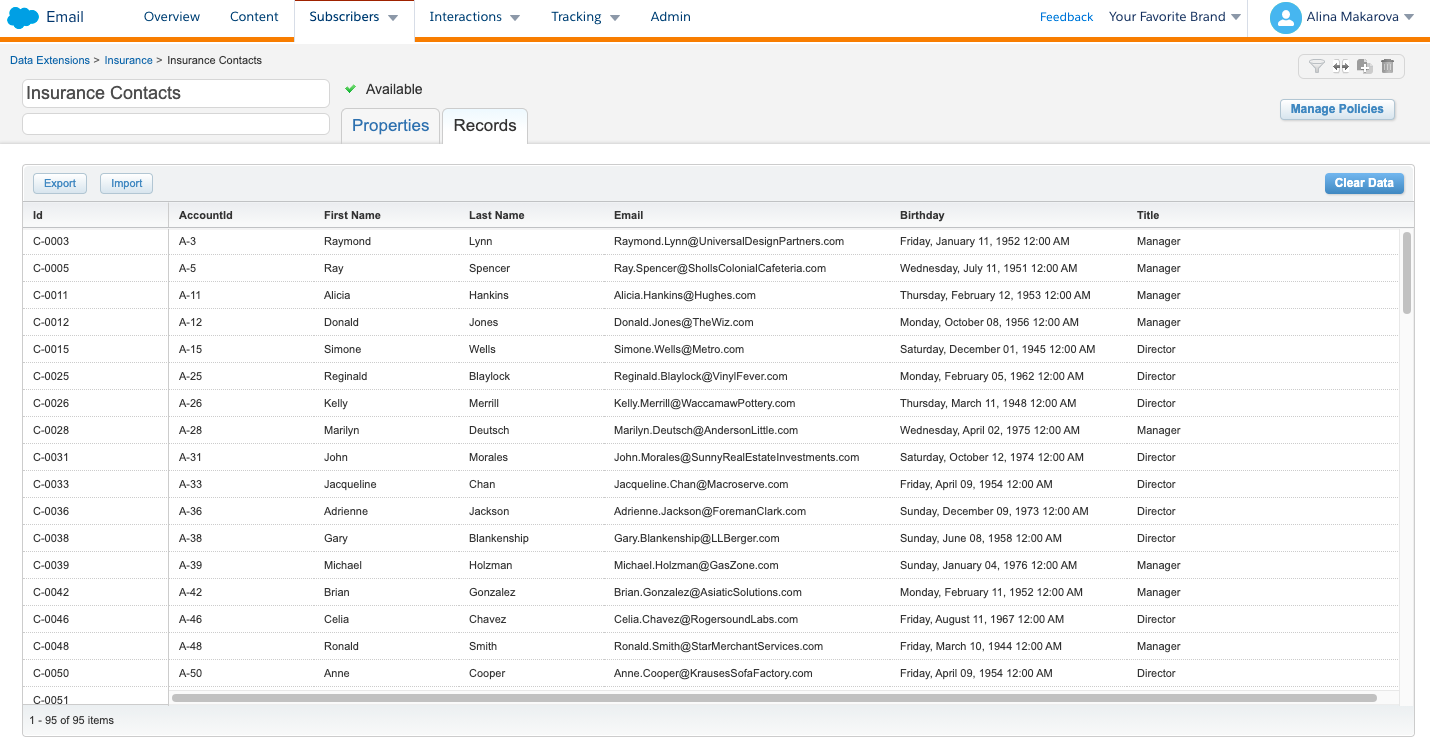Click the user avatar icon
1430x748 pixels.
[1285, 17]
